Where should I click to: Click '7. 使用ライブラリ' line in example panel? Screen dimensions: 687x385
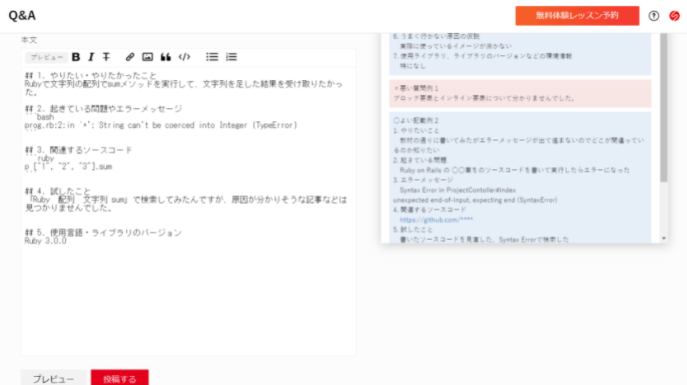coord(482,56)
